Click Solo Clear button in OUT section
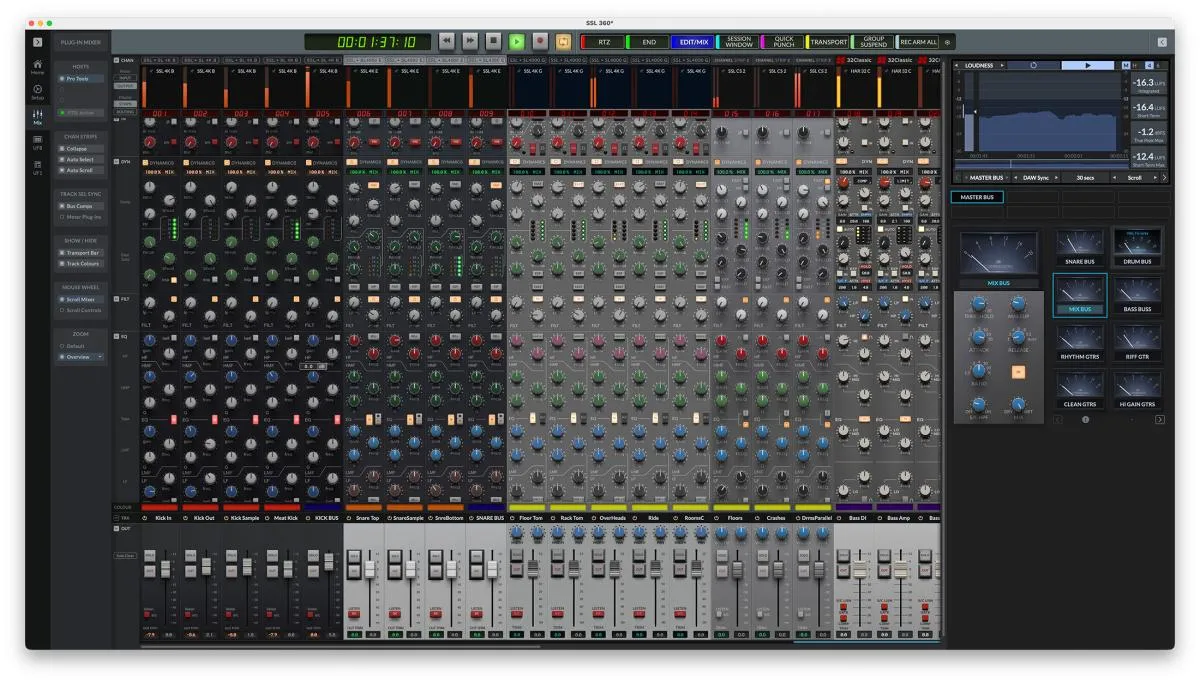1200x683 pixels. click(x=125, y=555)
